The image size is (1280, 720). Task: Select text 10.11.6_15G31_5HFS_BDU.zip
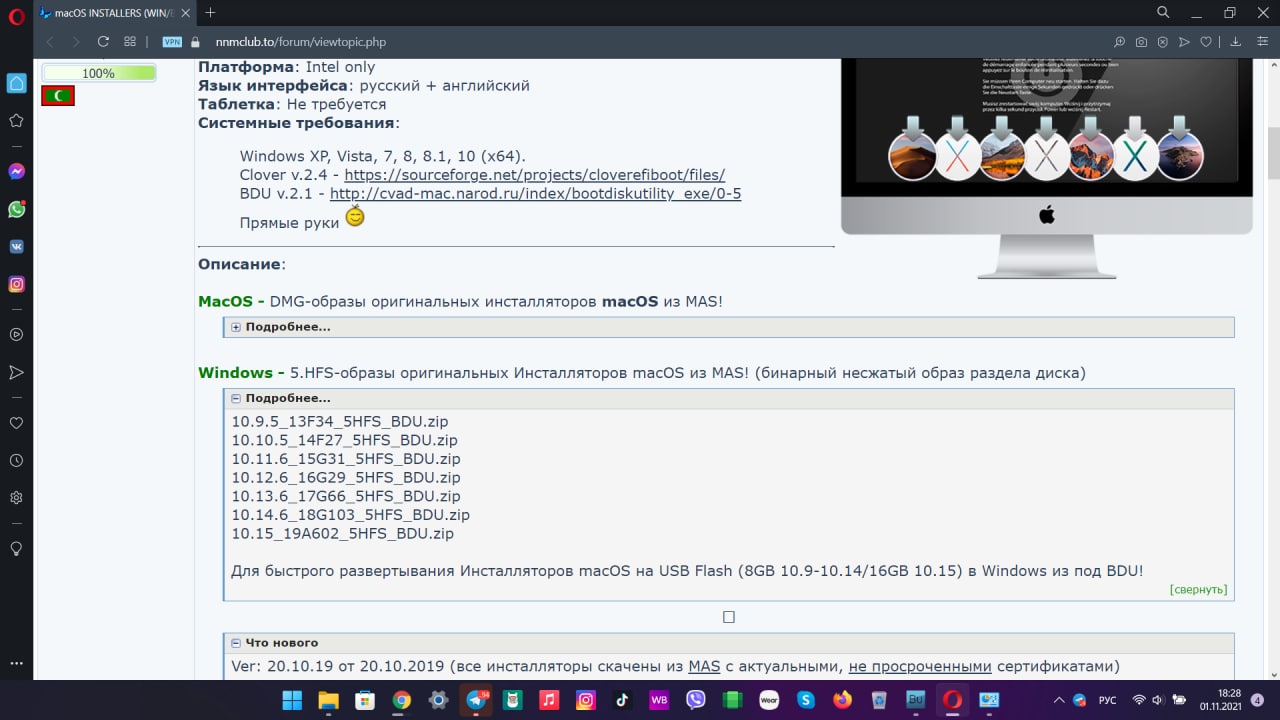click(x=346, y=459)
